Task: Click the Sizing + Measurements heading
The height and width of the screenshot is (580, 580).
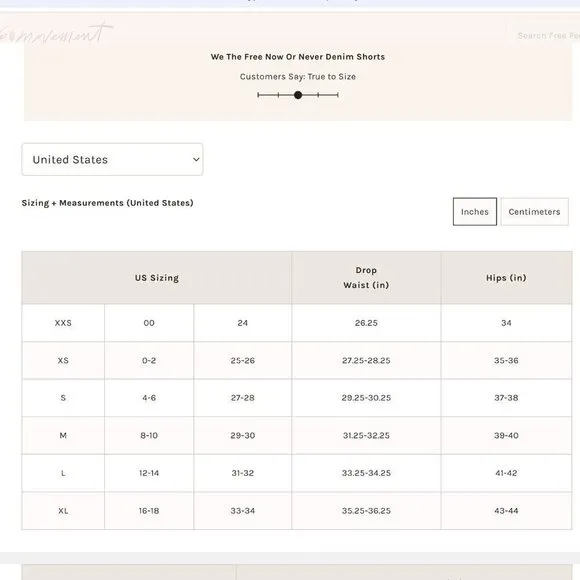Action: coord(107,203)
